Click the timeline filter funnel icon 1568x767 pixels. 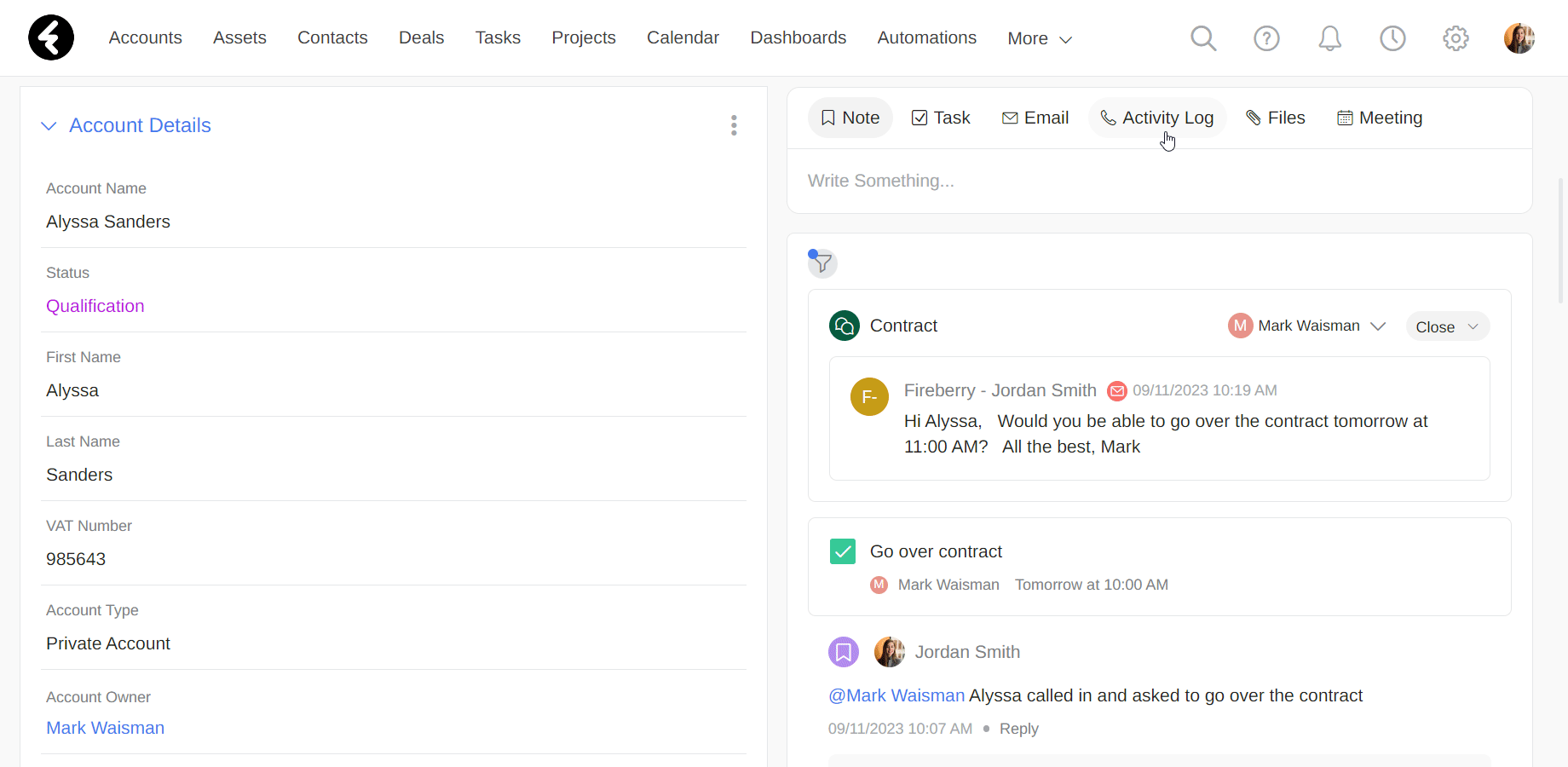point(822,263)
